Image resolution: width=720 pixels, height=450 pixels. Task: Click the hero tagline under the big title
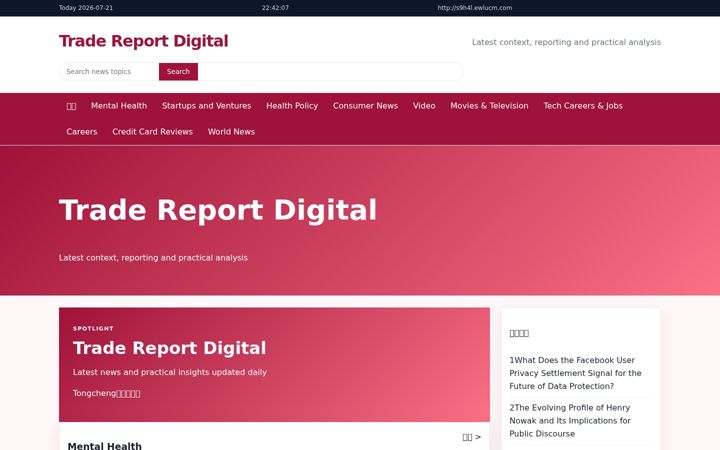coord(153,258)
